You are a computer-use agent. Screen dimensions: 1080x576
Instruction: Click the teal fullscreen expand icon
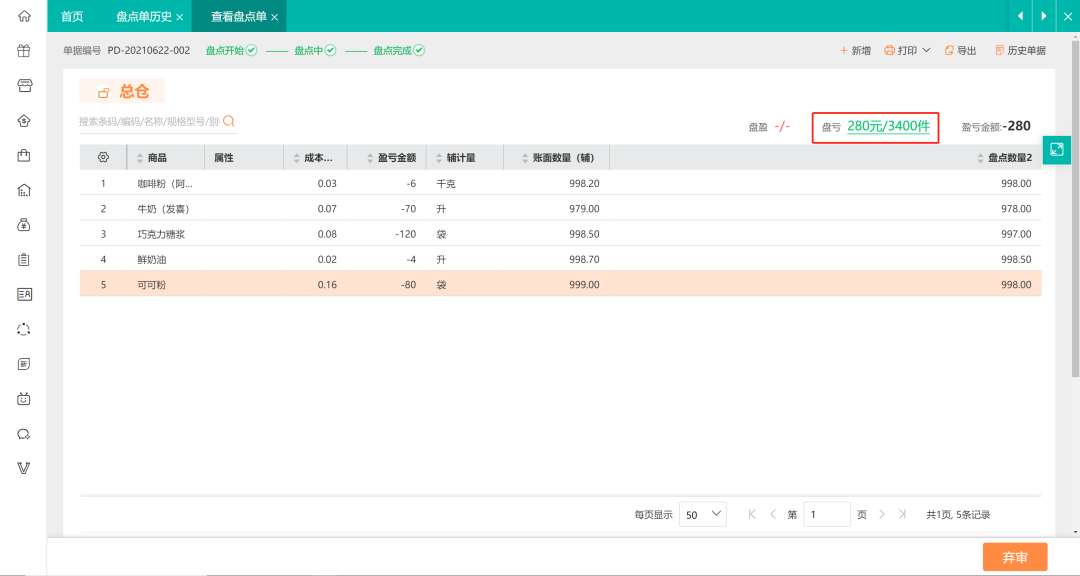click(x=1056, y=149)
